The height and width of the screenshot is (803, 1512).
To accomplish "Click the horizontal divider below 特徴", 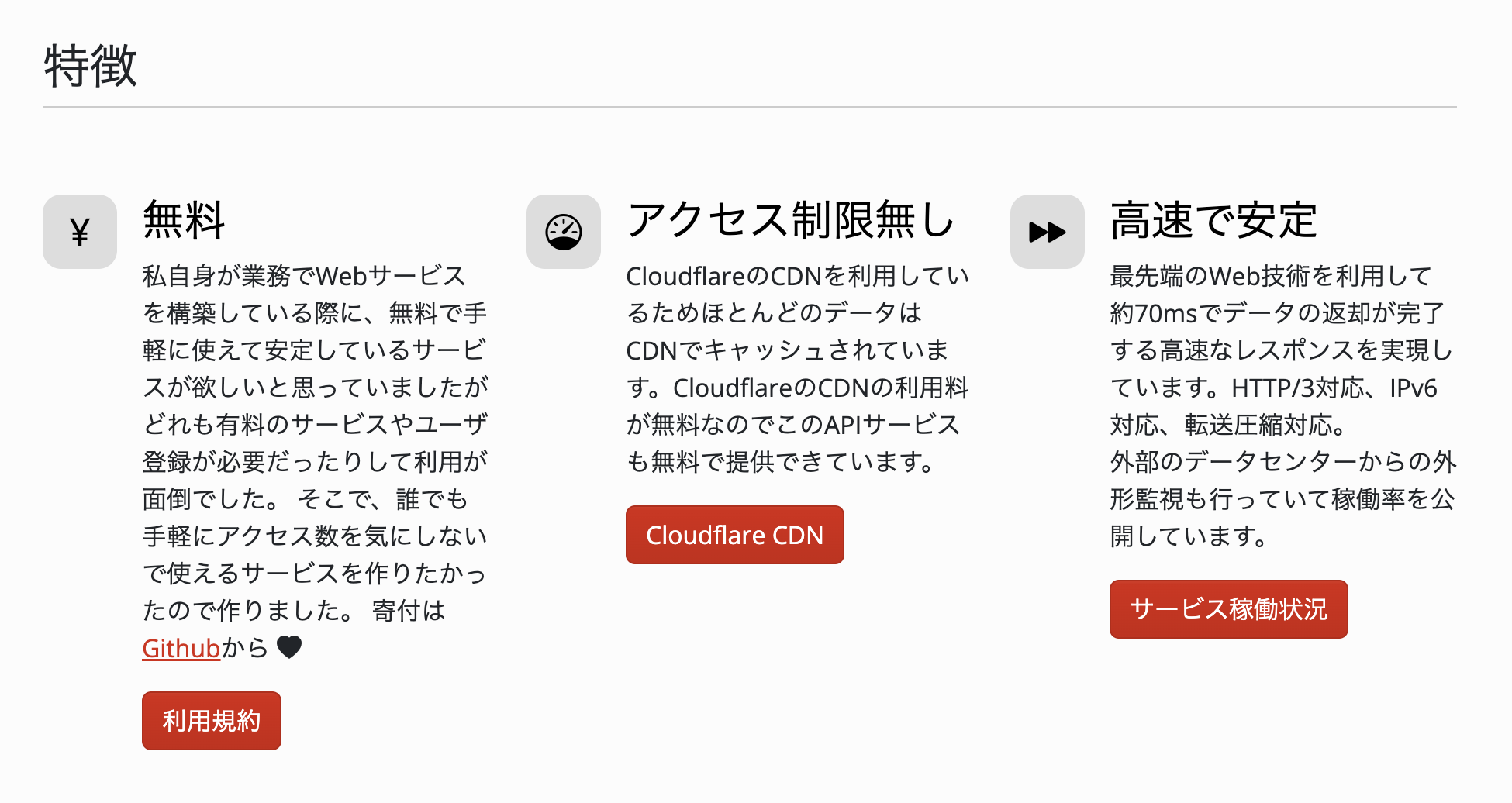I will coord(749,107).
